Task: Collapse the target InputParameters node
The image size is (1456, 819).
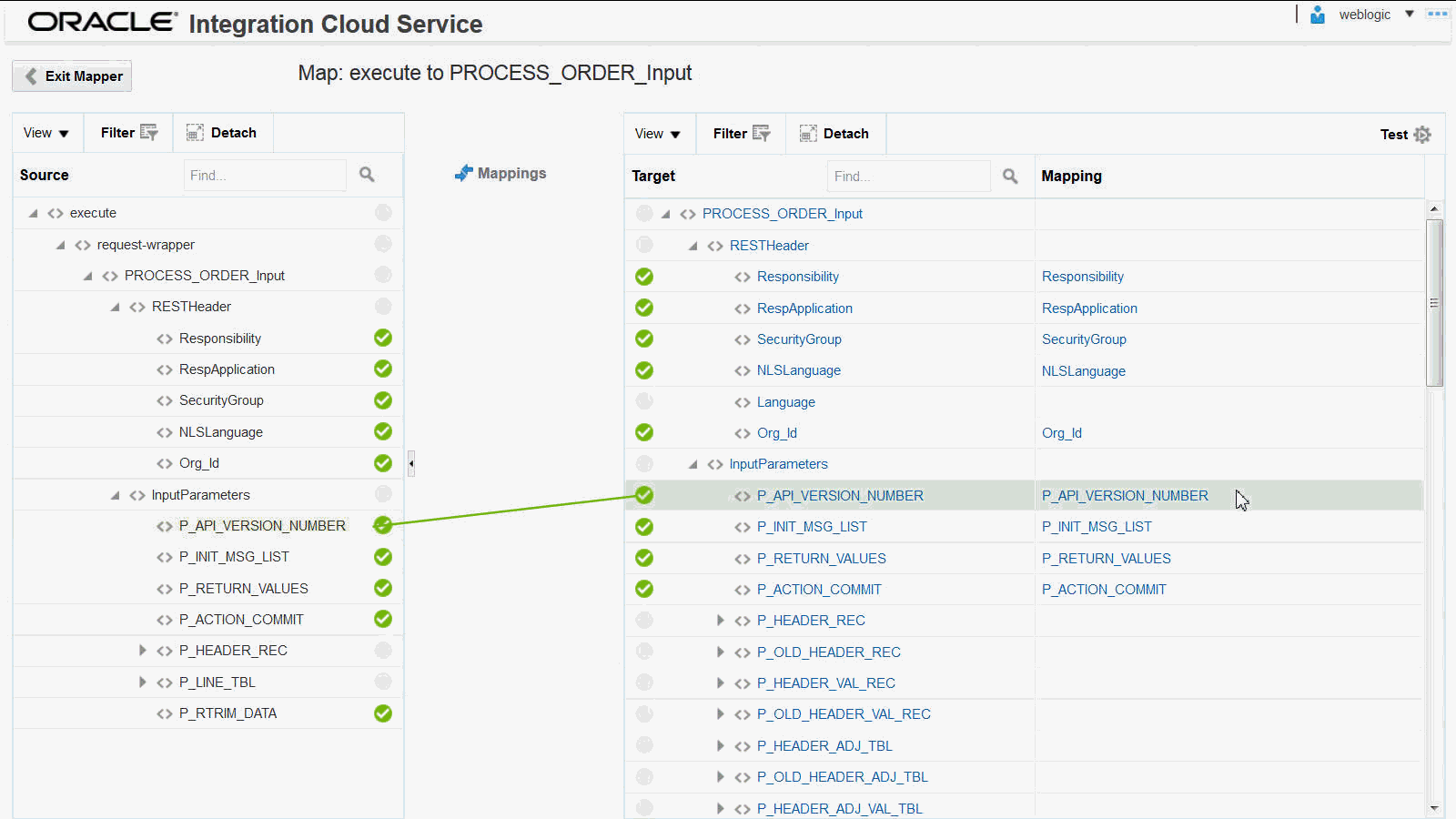Action: pos(693,464)
